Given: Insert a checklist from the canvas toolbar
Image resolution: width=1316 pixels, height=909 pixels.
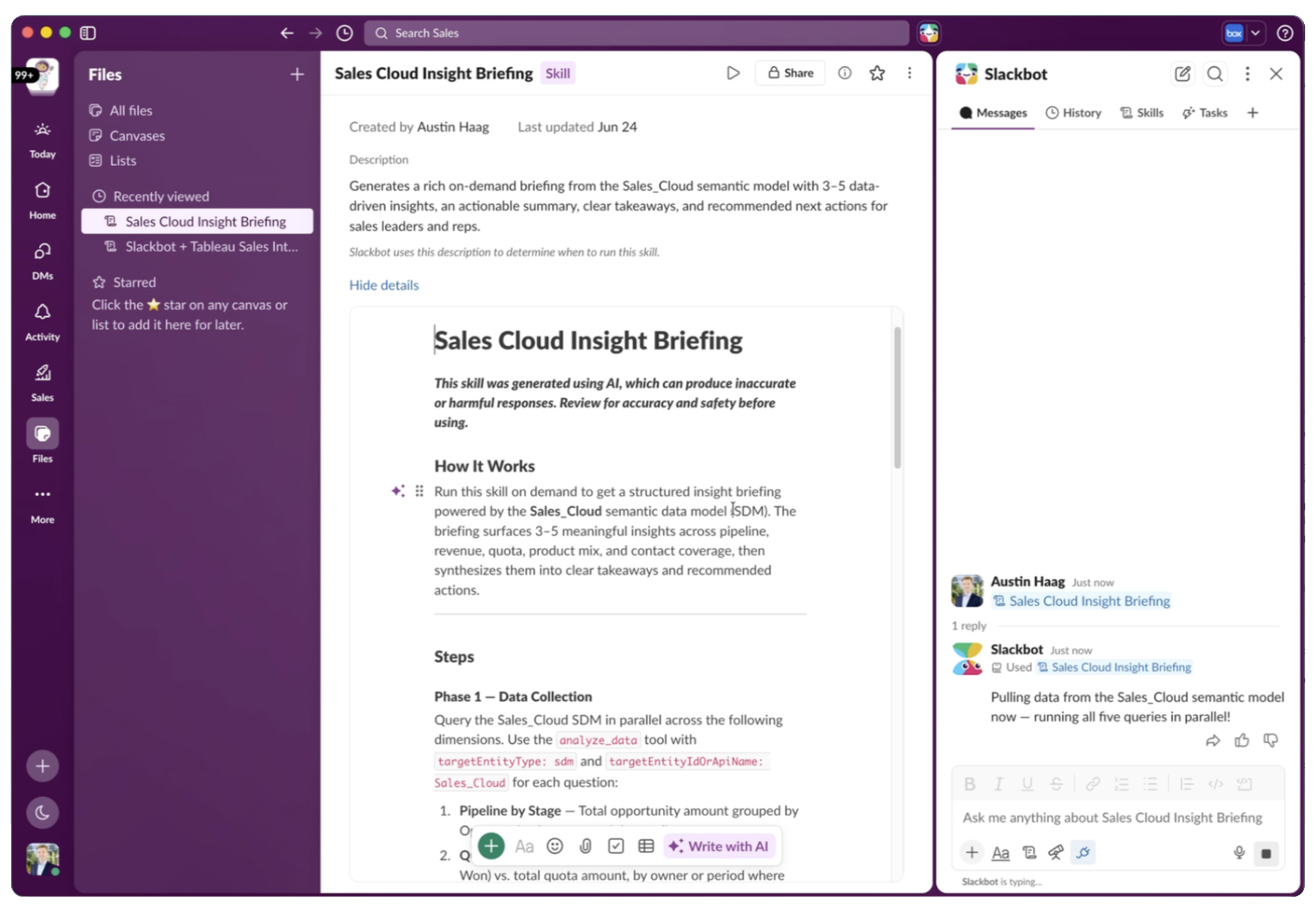Looking at the screenshot, I should click(616, 846).
